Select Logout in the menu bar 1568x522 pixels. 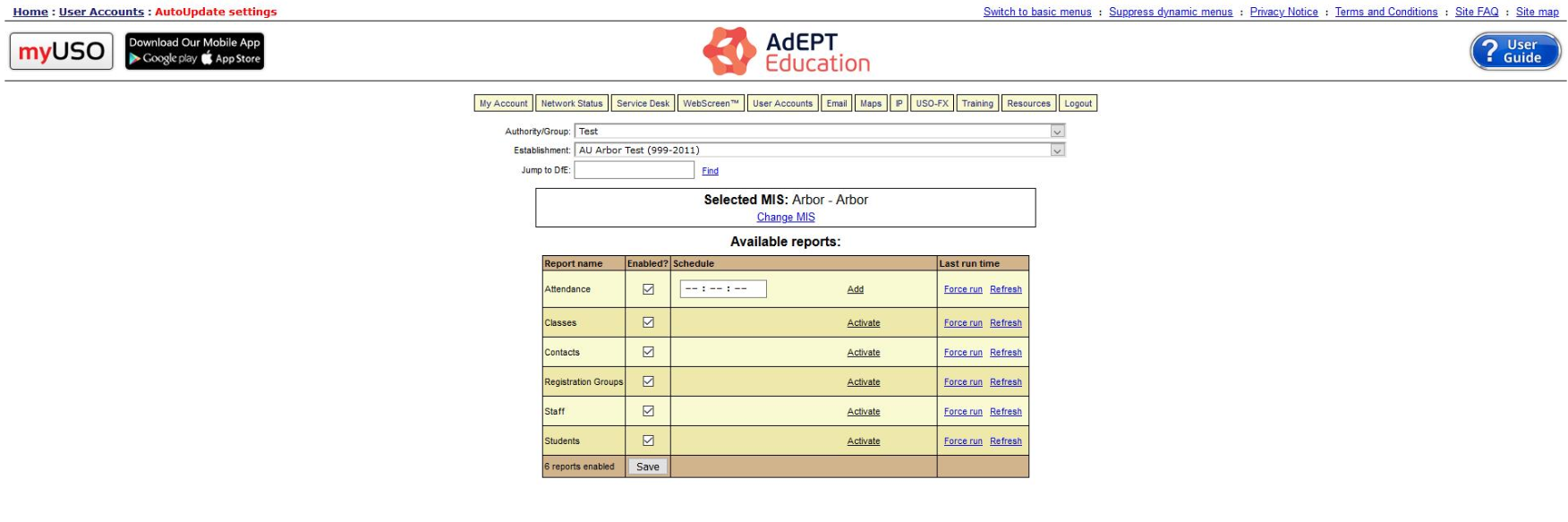pos(1078,103)
